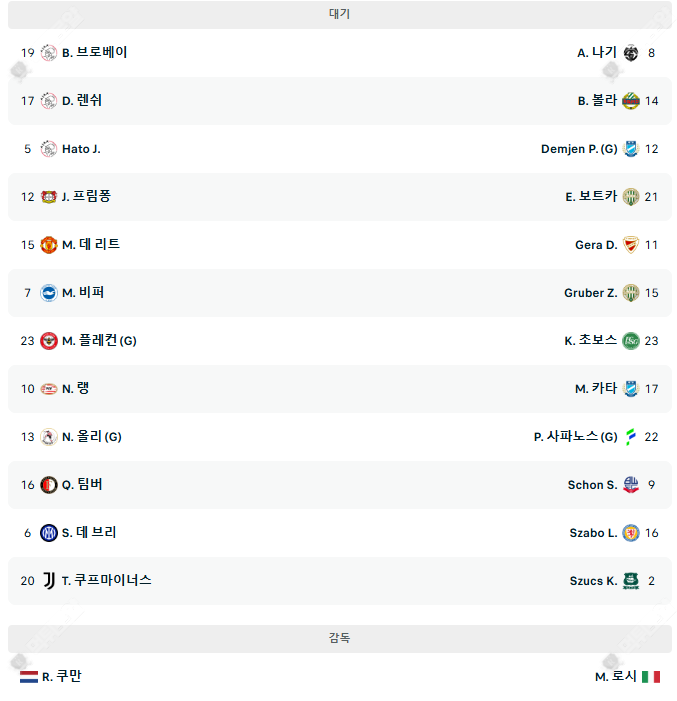Click the club crest beside Schon S.
Viewport: 677px width, 701px height.
[x=630, y=485]
